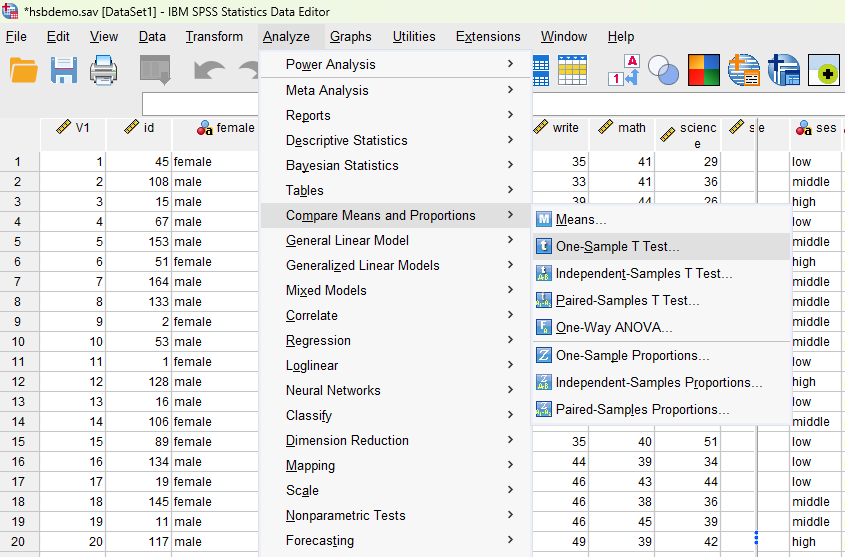Image resolution: width=845 pixels, height=557 pixels.
Task: Select Means... in the submenu
Action: 661,219
